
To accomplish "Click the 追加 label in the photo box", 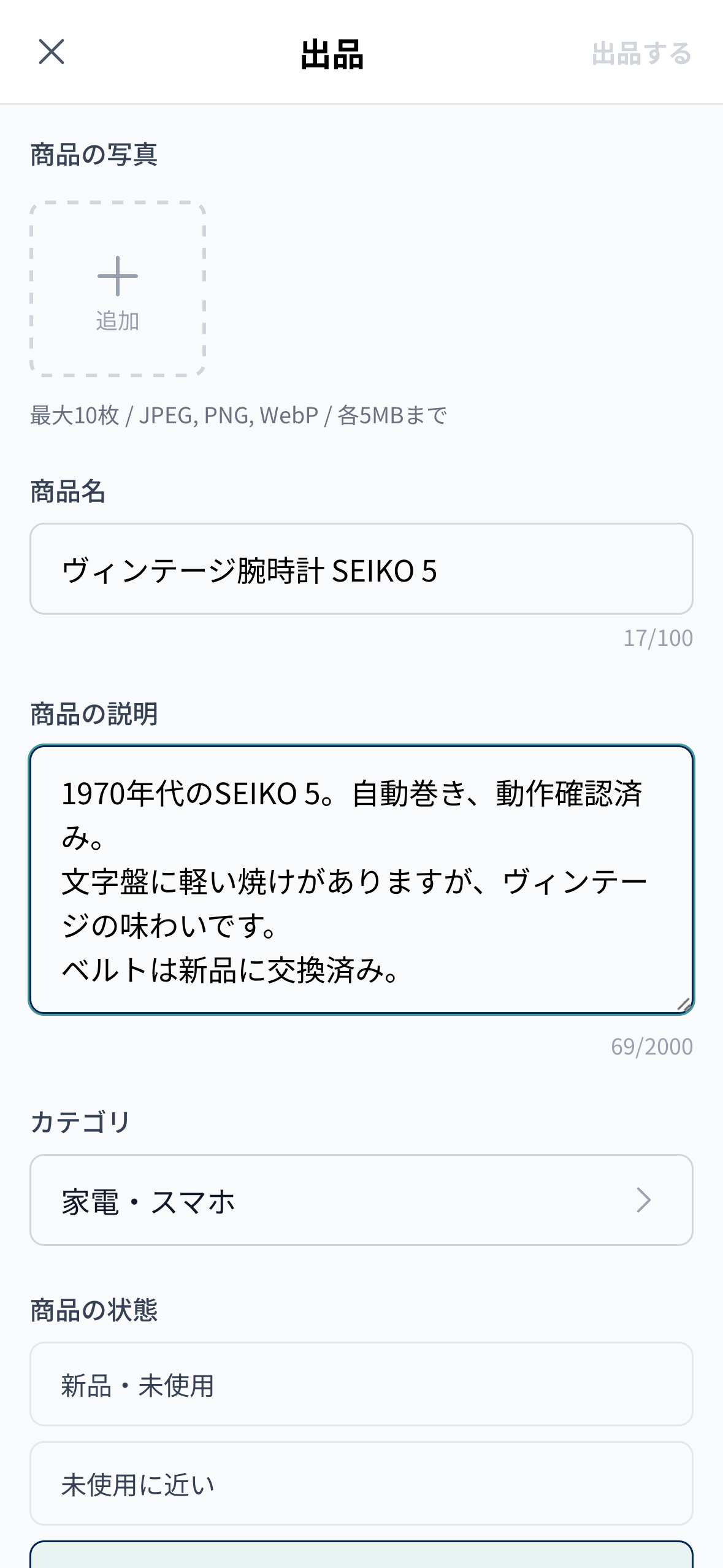I will coord(118,321).
